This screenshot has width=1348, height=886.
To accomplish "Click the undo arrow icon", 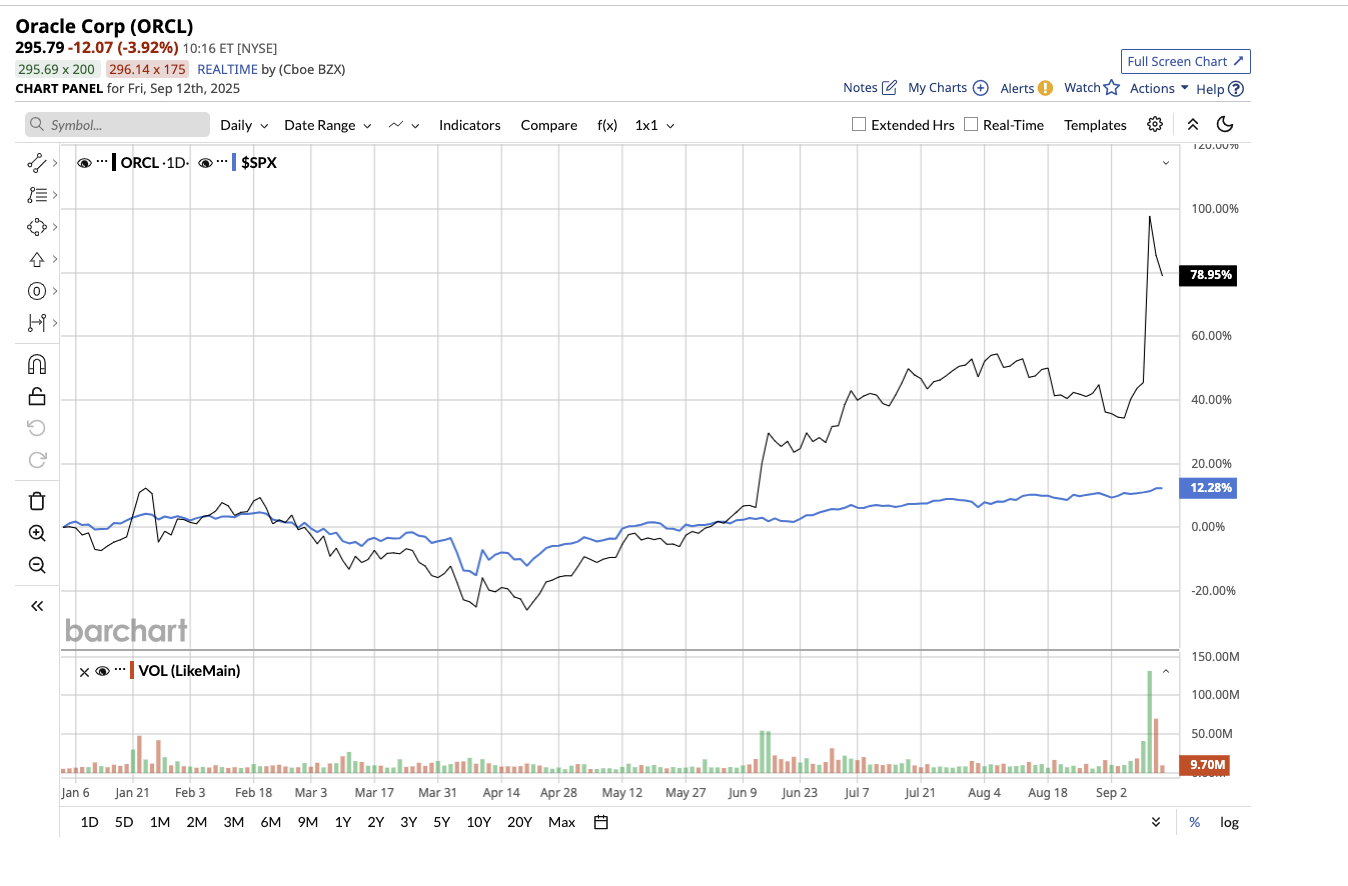I will coord(37,428).
